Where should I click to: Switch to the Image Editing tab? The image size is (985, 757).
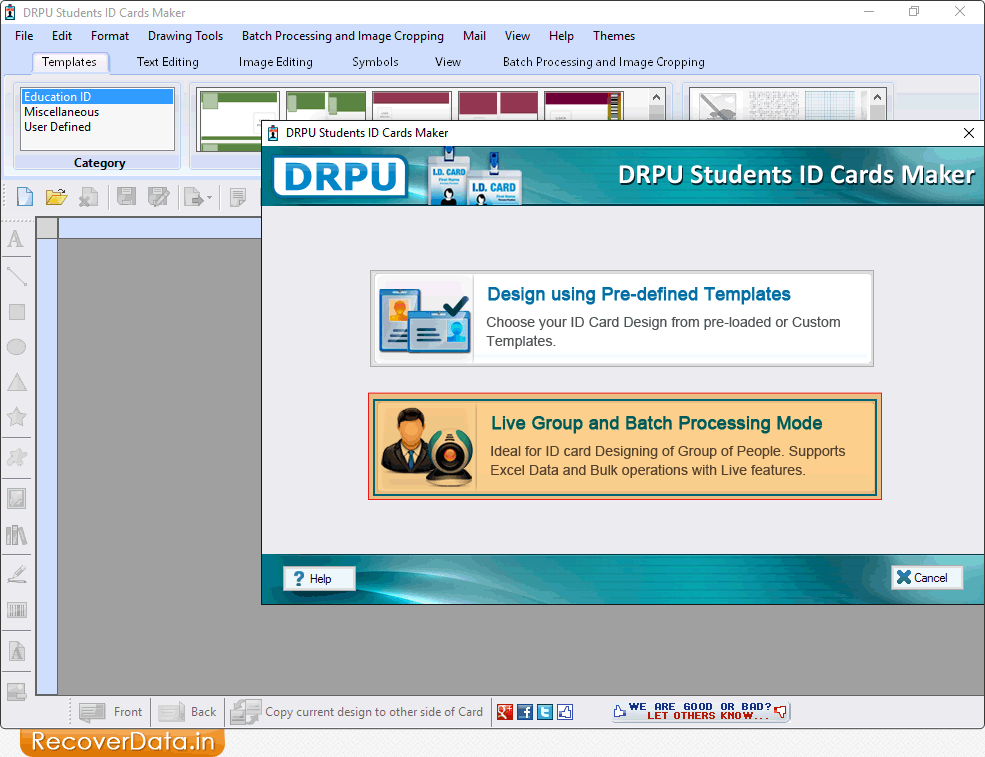pyautogui.click(x=276, y=62)
